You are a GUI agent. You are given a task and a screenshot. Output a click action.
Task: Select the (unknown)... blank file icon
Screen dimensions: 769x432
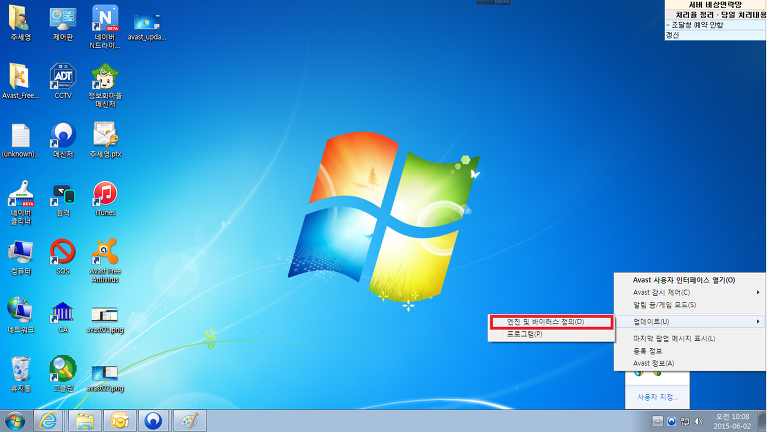coord(21,140)
